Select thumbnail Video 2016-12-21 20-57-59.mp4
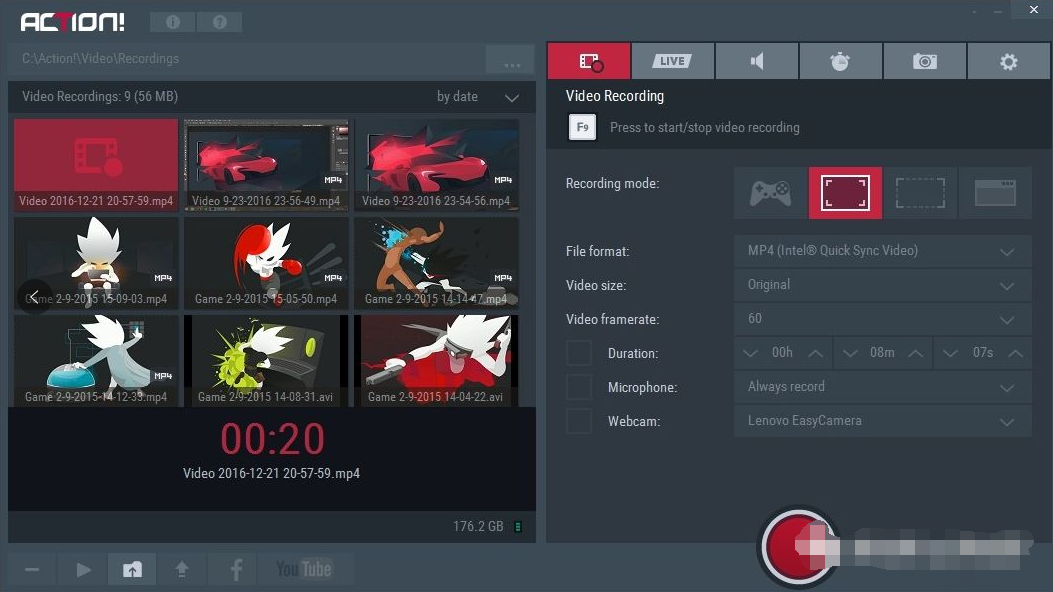Viewport: 1053px width, 592px height. [96, 165]
